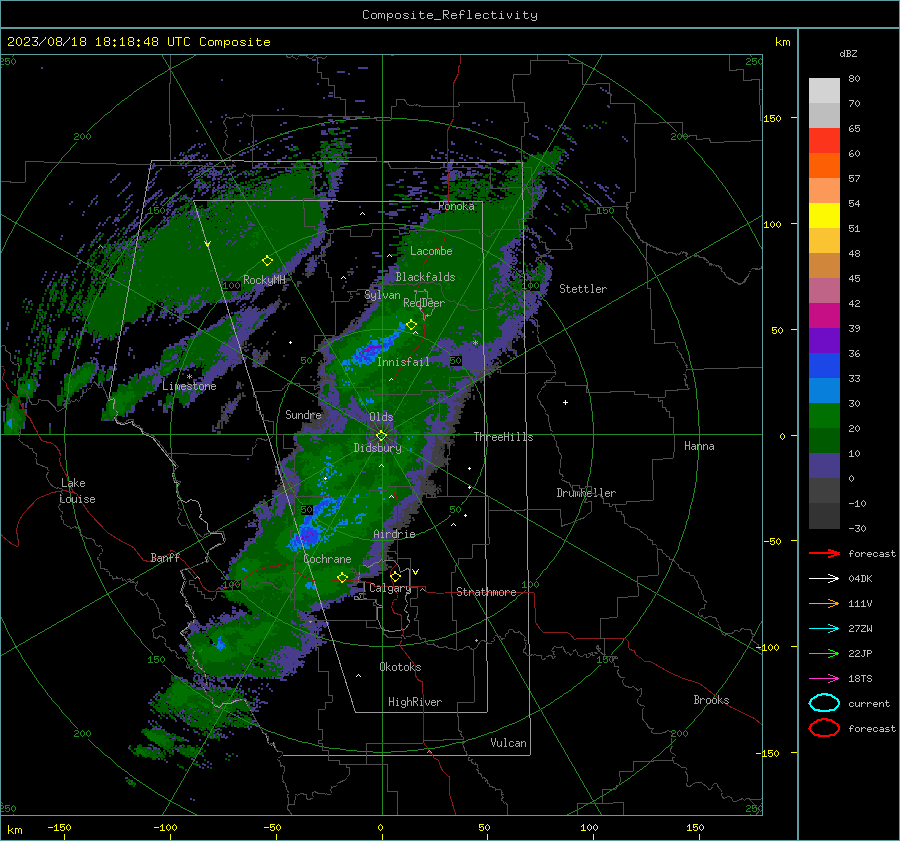
Task: Click the Banff town label
Action: 165,557
